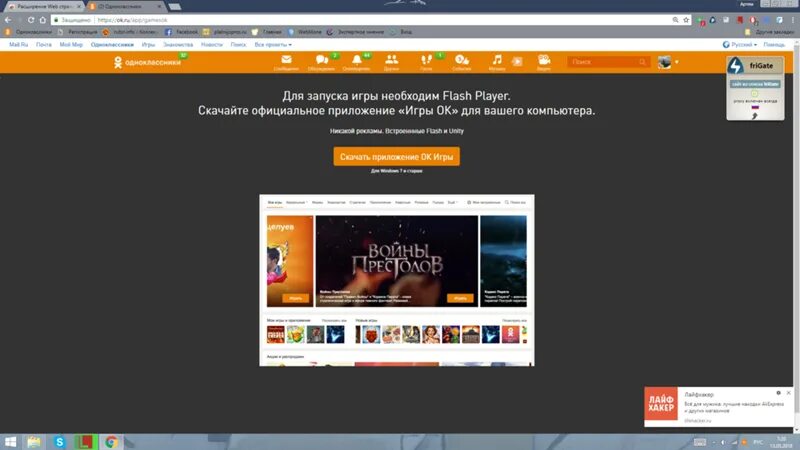Open the red L app in taskbar
The image size is (800, 450).
click(85, 442)
